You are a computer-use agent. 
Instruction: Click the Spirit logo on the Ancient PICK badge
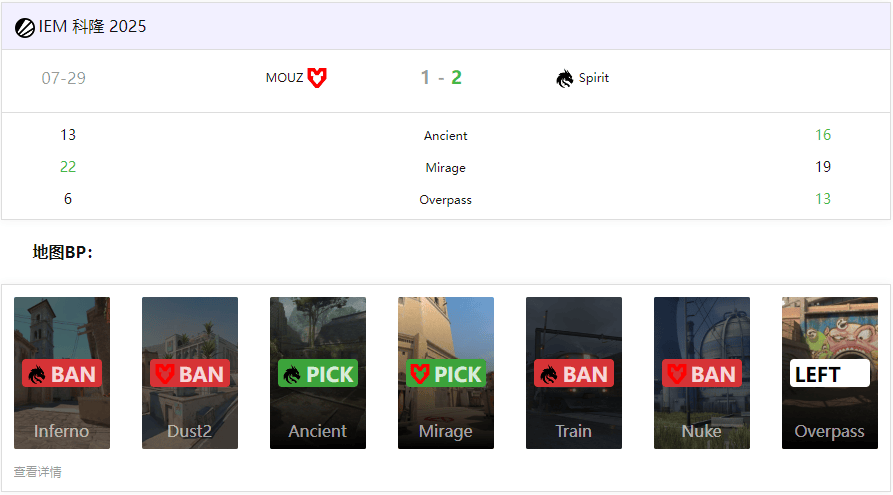292,374
